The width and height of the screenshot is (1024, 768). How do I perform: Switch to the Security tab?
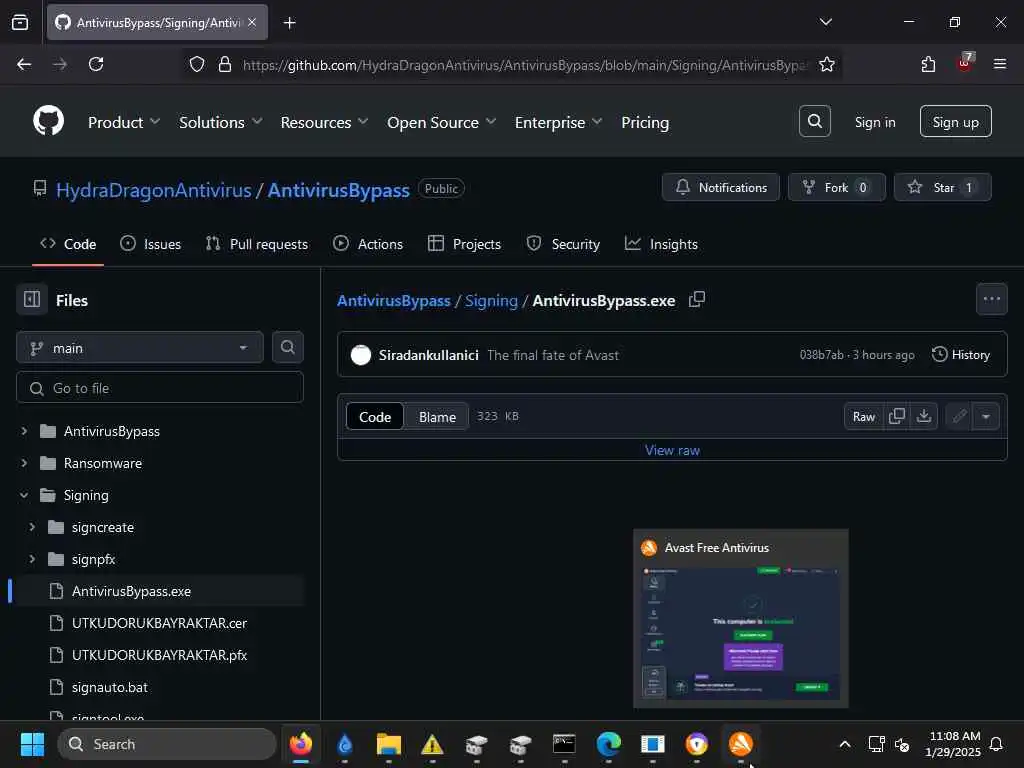pos(563,244)
